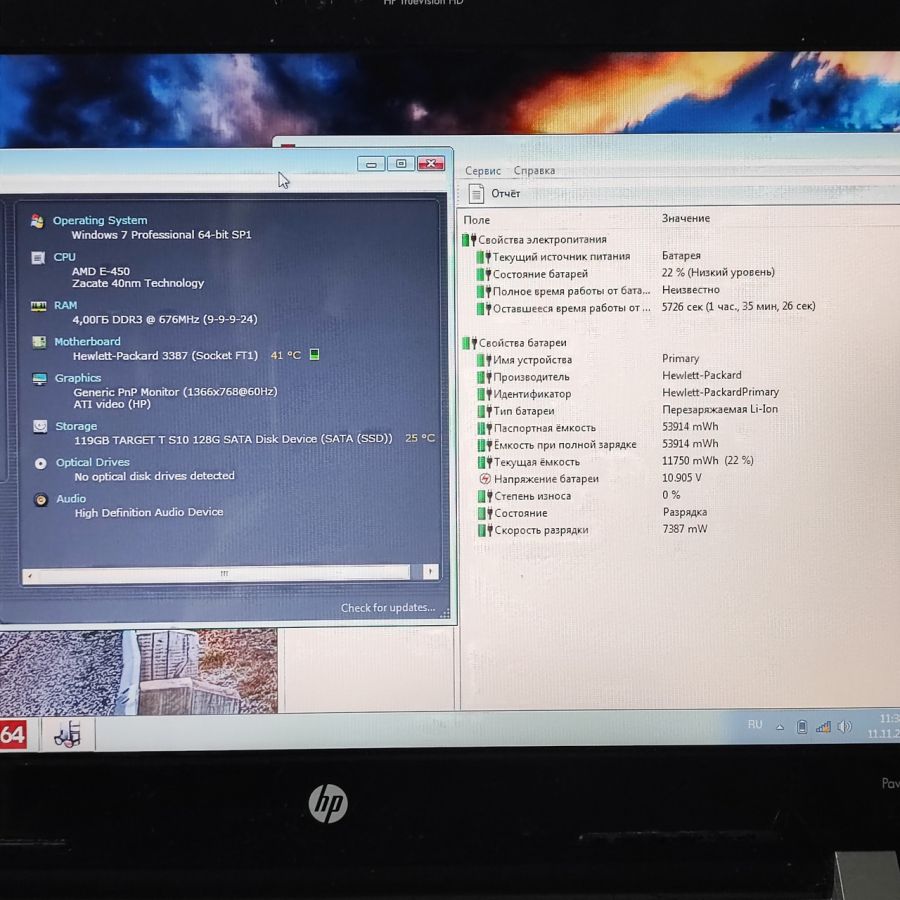Click the Graphics monitor icon
Viewport: 900px width, 900px height.
(40, 379)
